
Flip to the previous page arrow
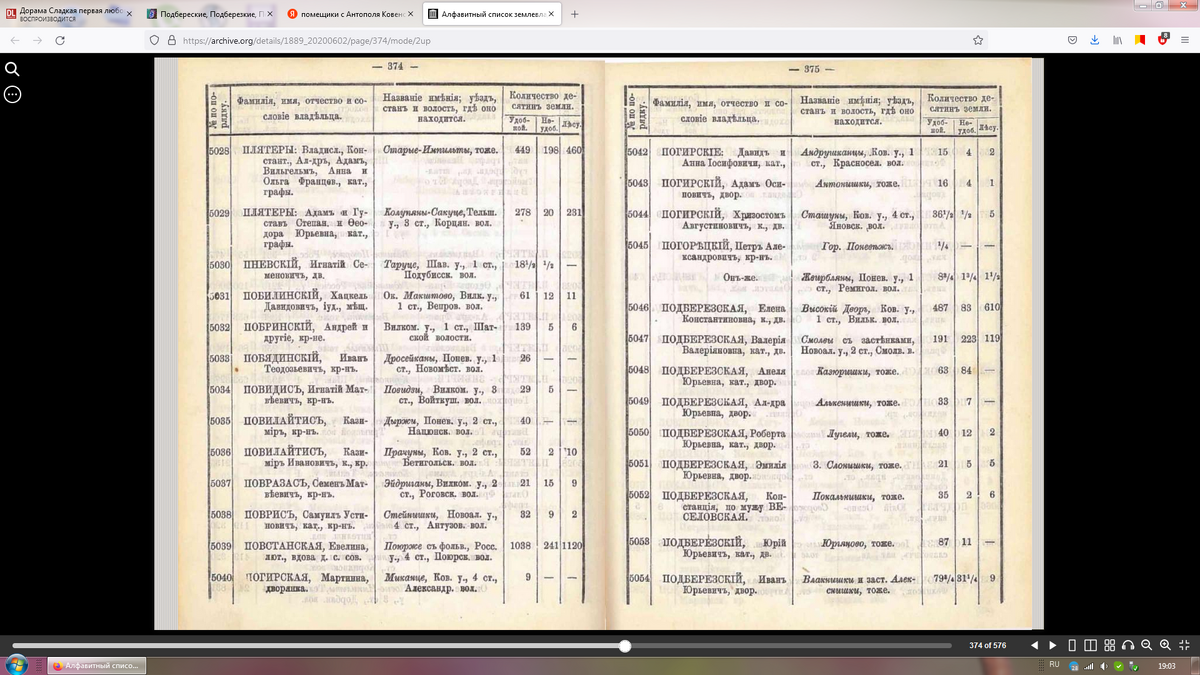pyautogui.click(x=1035, y=645)
